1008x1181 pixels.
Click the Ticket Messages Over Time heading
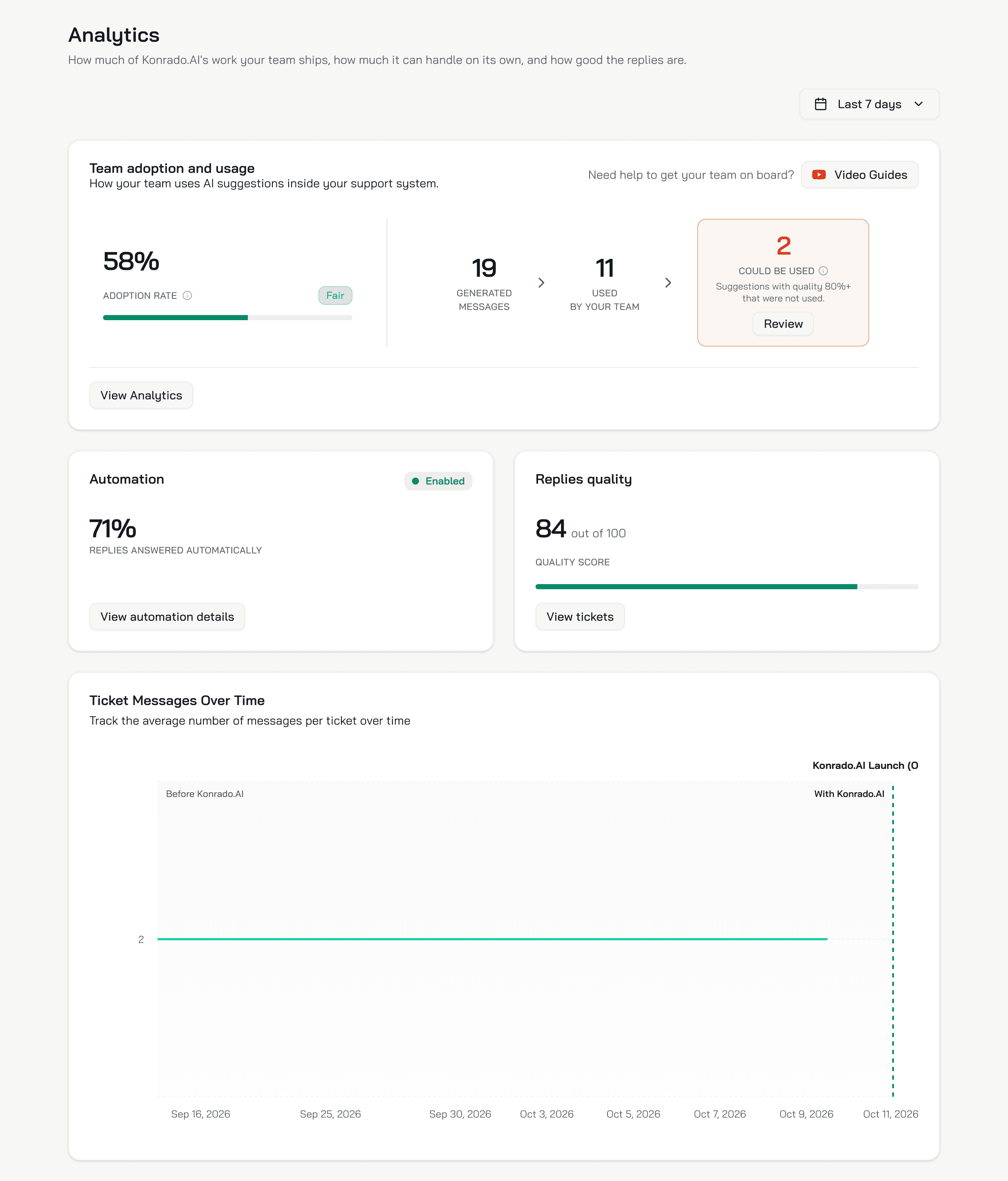pos(177,700)
